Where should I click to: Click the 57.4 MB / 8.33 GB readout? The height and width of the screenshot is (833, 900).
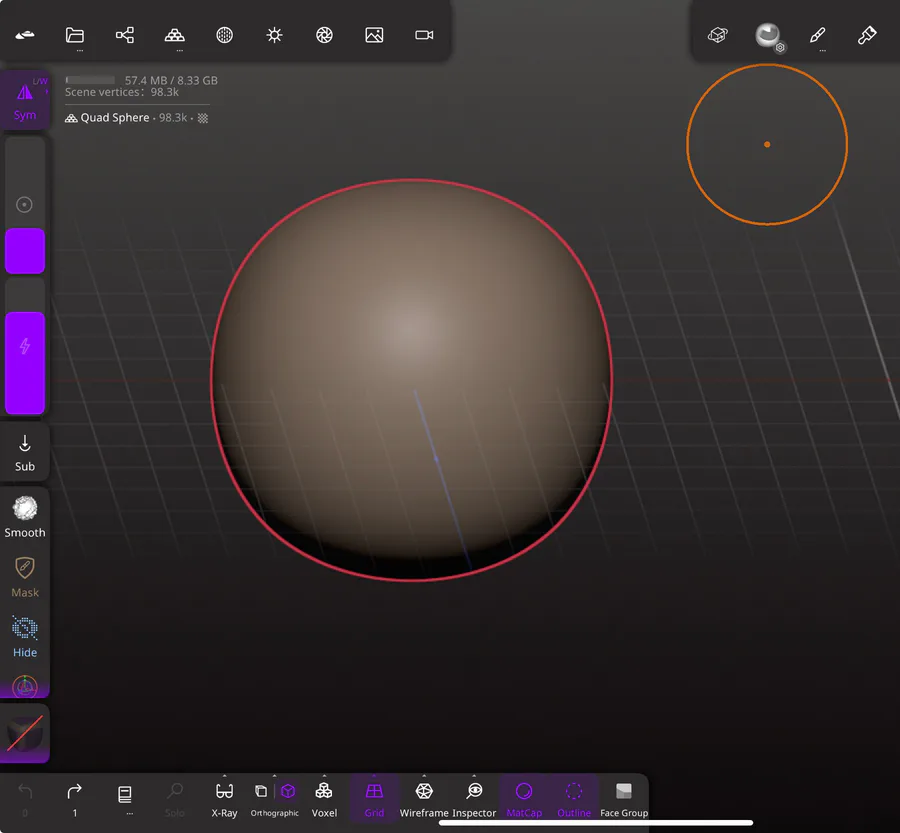pos(171,80)
